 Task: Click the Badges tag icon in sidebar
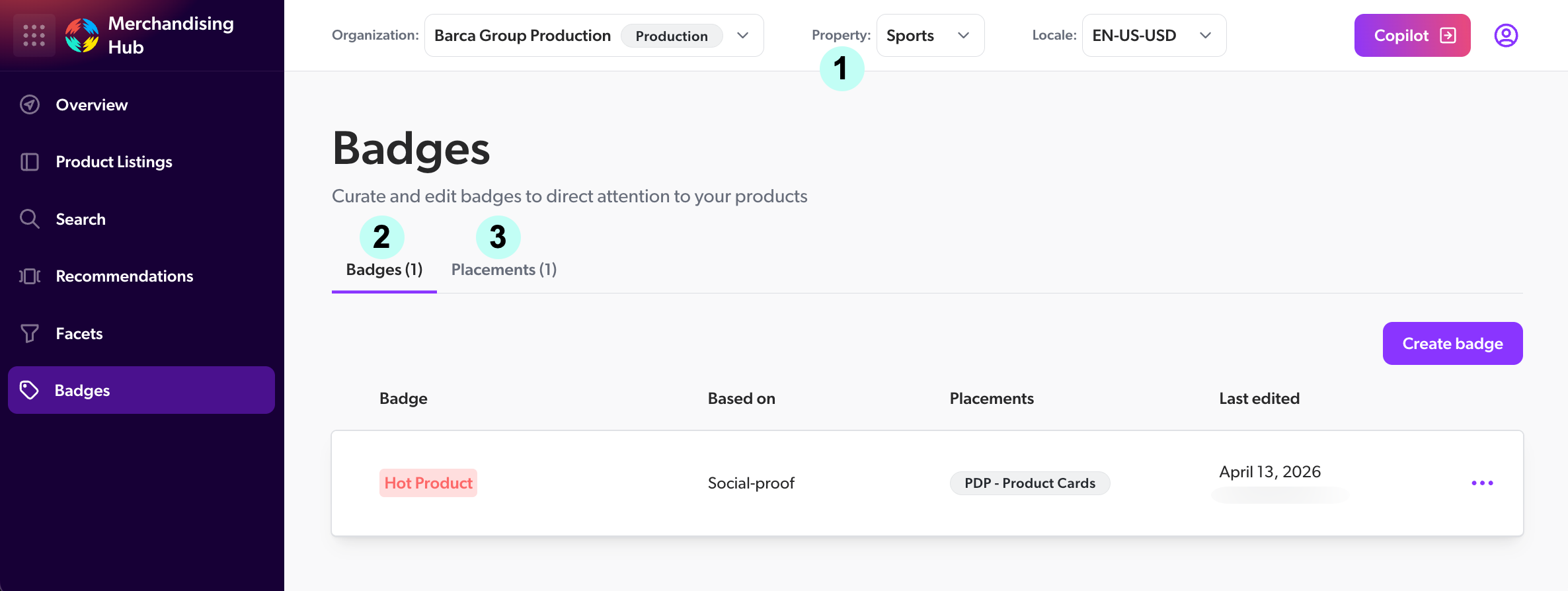29,390
